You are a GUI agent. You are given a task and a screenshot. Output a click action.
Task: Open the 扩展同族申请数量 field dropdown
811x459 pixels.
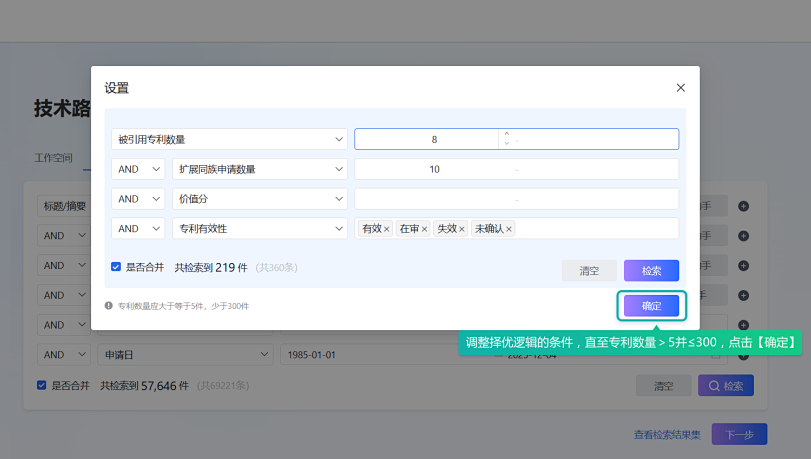click(260, 169)
